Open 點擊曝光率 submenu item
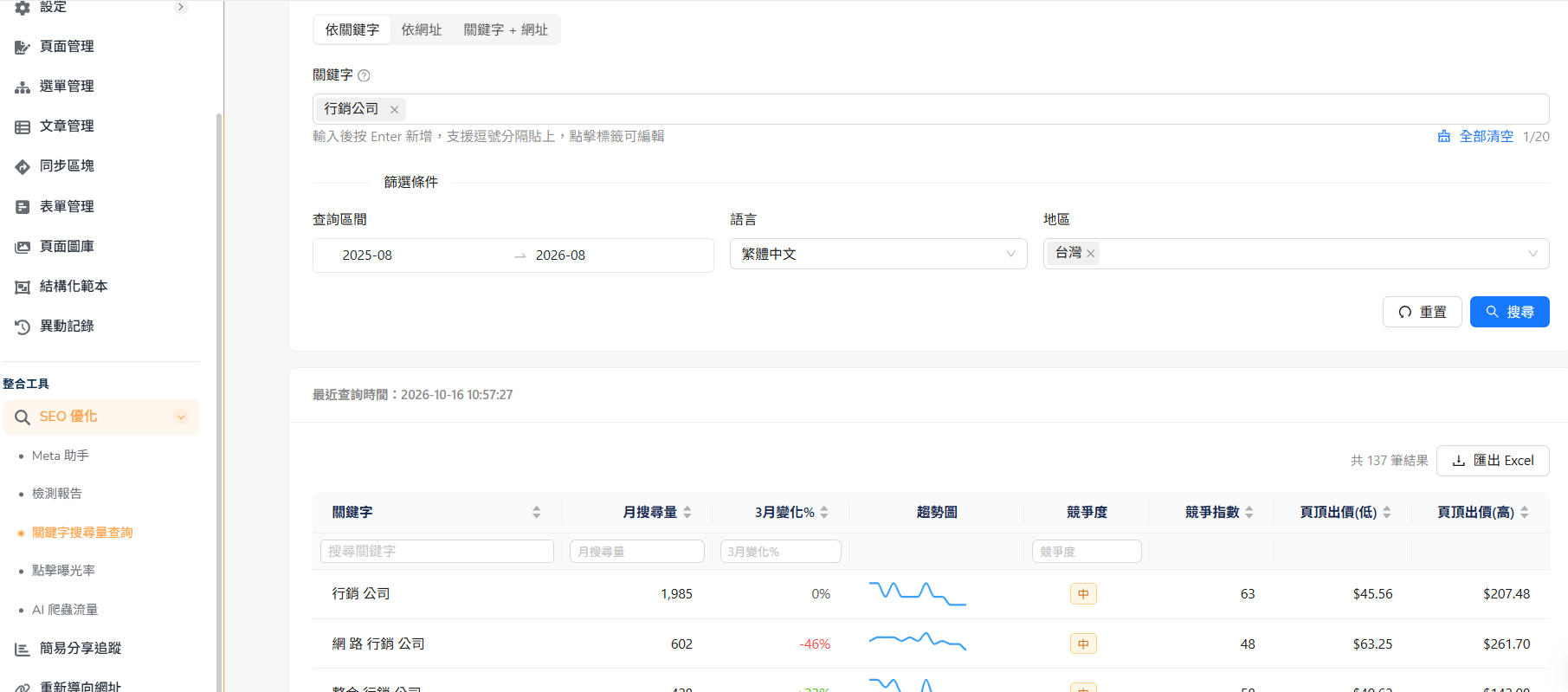1568x692 pixels. tap(64, 571)
